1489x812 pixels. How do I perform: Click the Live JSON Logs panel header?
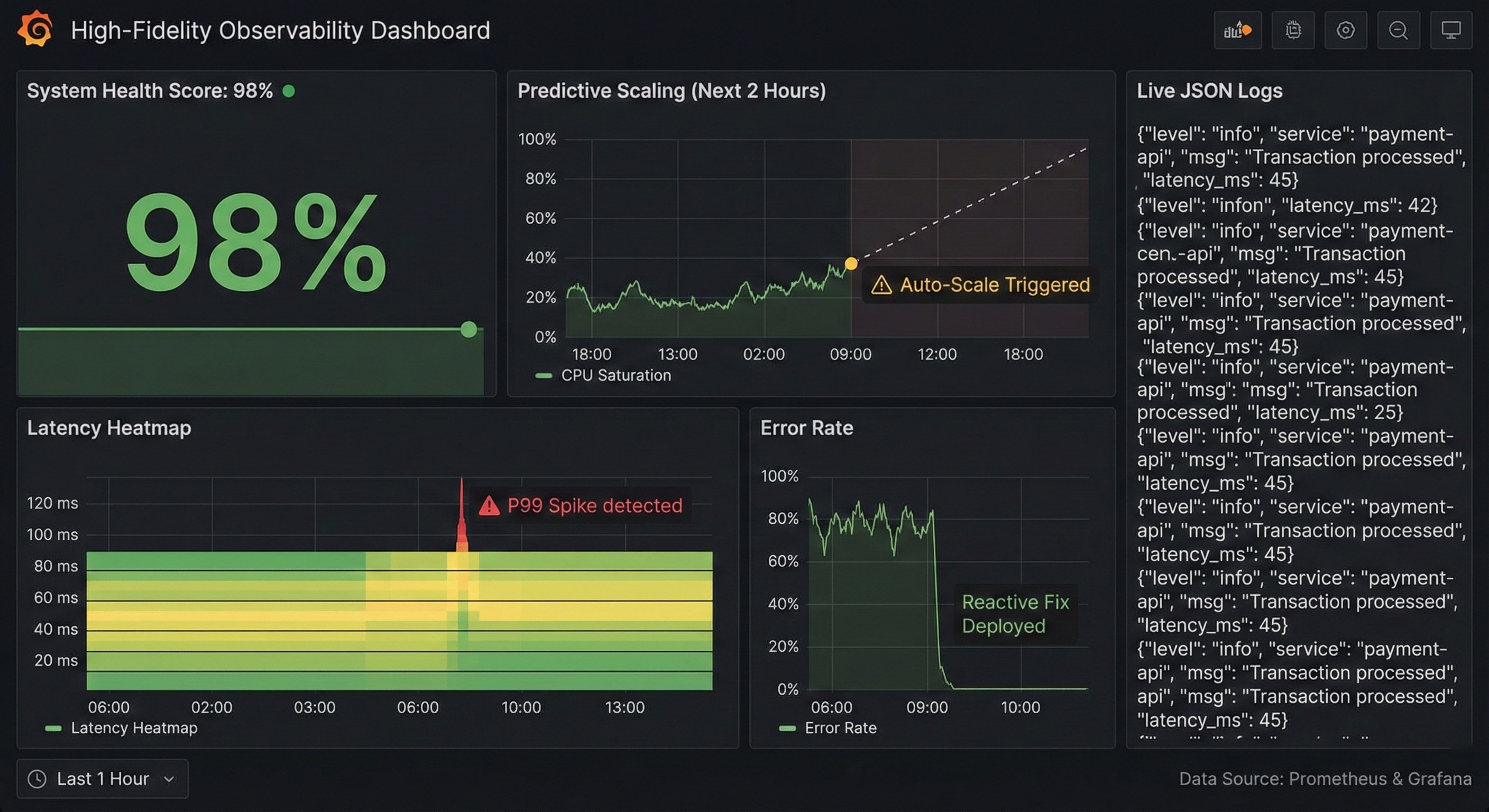click(x=1209, y=91)
